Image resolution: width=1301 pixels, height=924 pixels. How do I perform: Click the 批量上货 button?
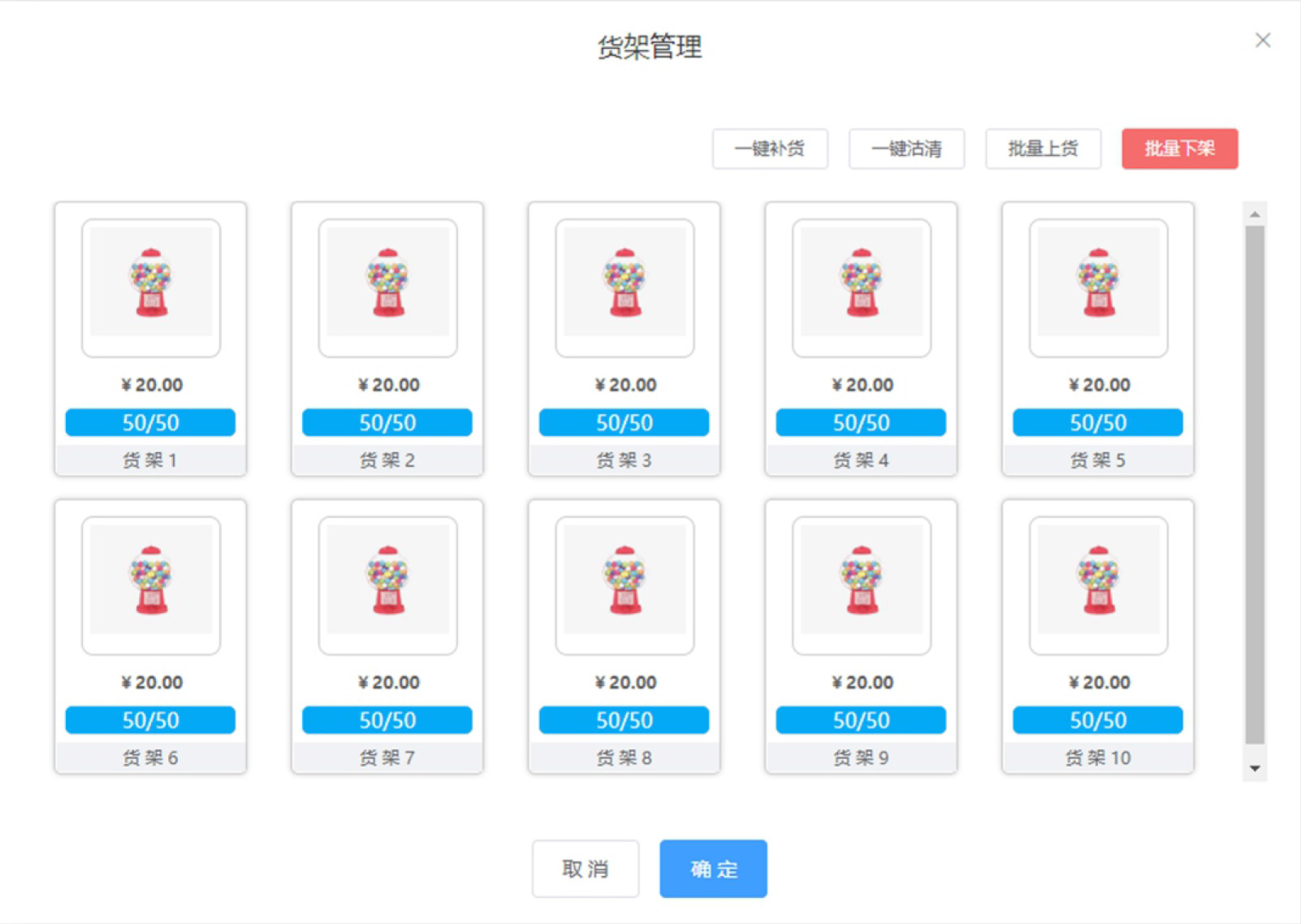(1043, 149)
